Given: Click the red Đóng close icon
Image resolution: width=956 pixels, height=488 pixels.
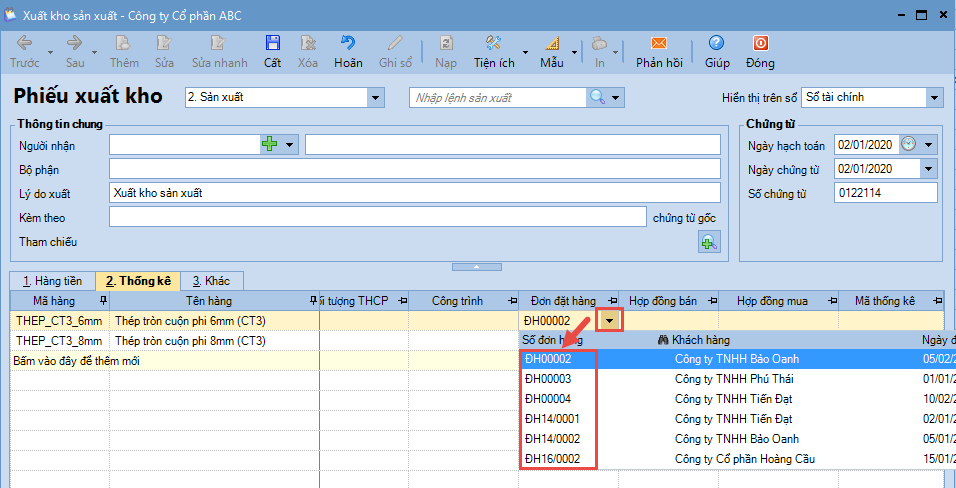Looking at the screenshot, I should point(760,44).
